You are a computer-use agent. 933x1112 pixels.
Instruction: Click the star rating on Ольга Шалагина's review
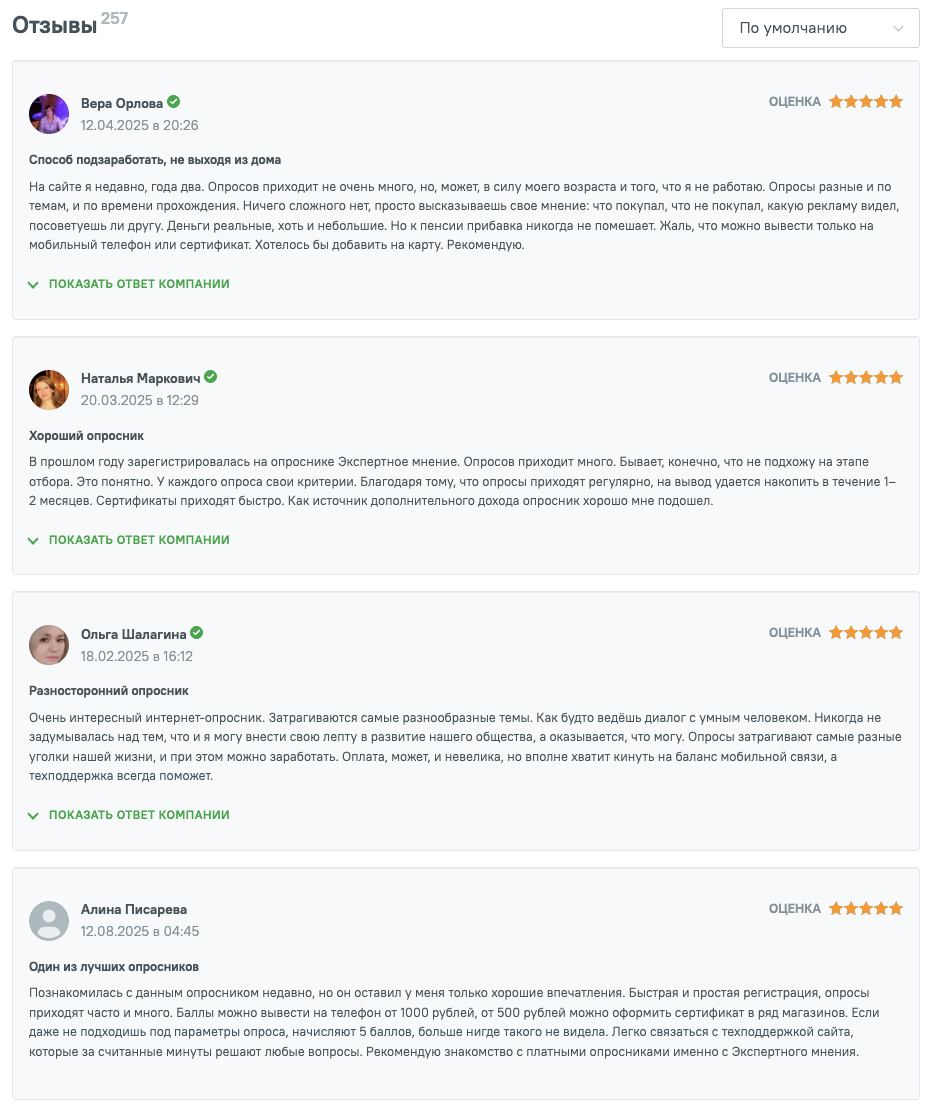pos(865,633)
